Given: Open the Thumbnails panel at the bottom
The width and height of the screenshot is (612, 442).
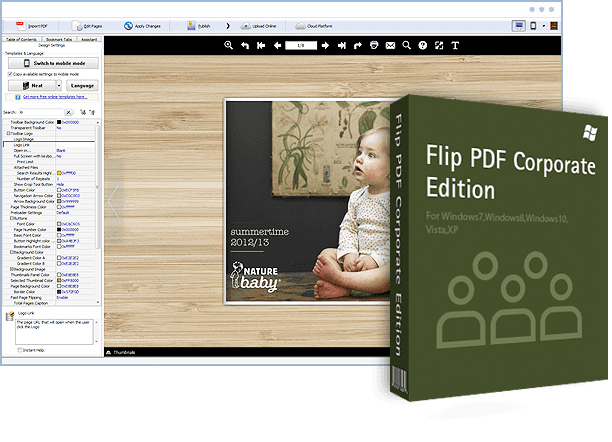Looking at the screenshot, I should (x=121, y=352).
